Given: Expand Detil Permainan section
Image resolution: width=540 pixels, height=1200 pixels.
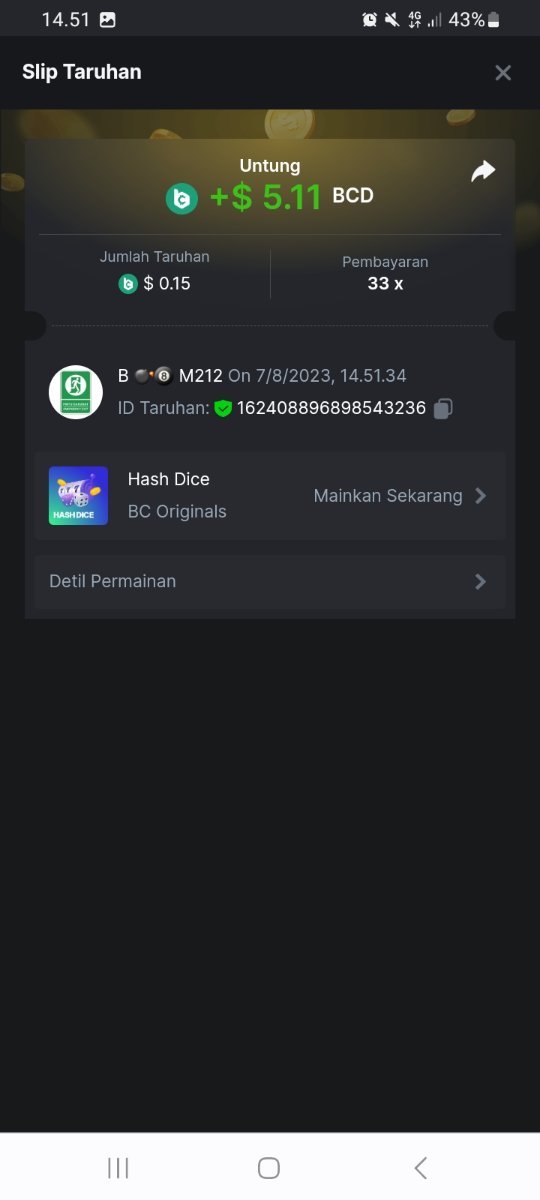Looking at the screenshot, I should point(270,582).
